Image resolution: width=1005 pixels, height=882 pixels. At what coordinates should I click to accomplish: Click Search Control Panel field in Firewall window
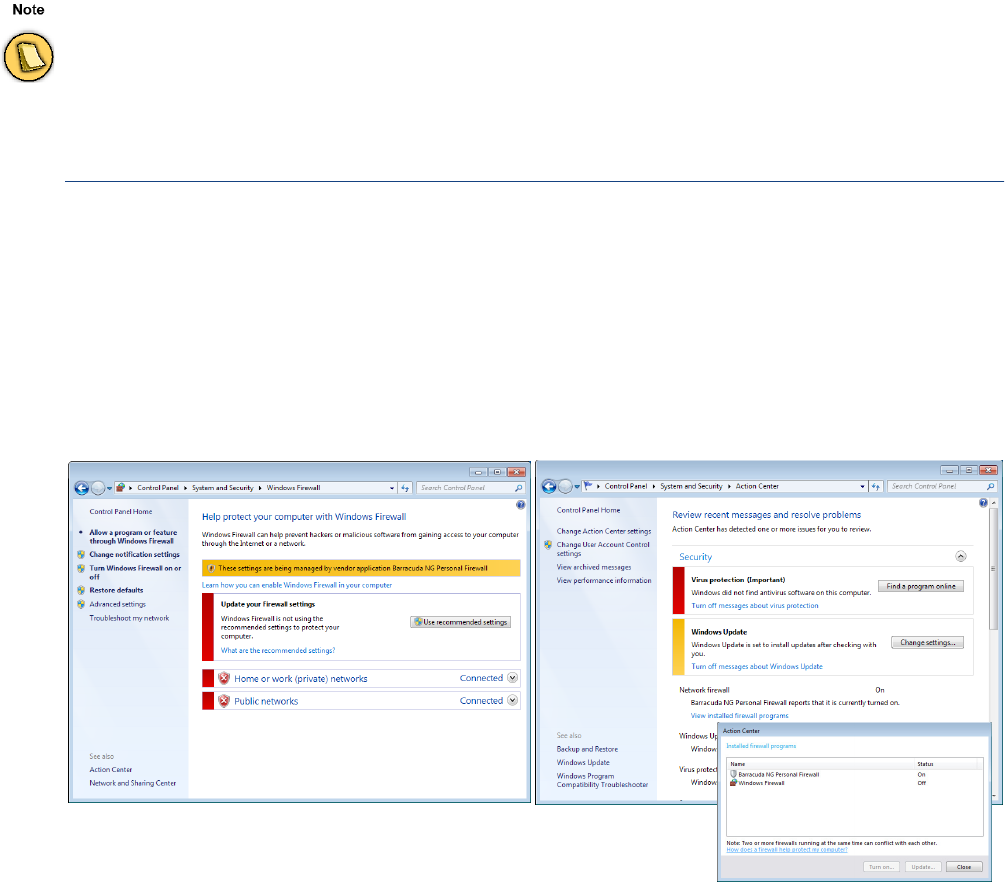point(471,488)
